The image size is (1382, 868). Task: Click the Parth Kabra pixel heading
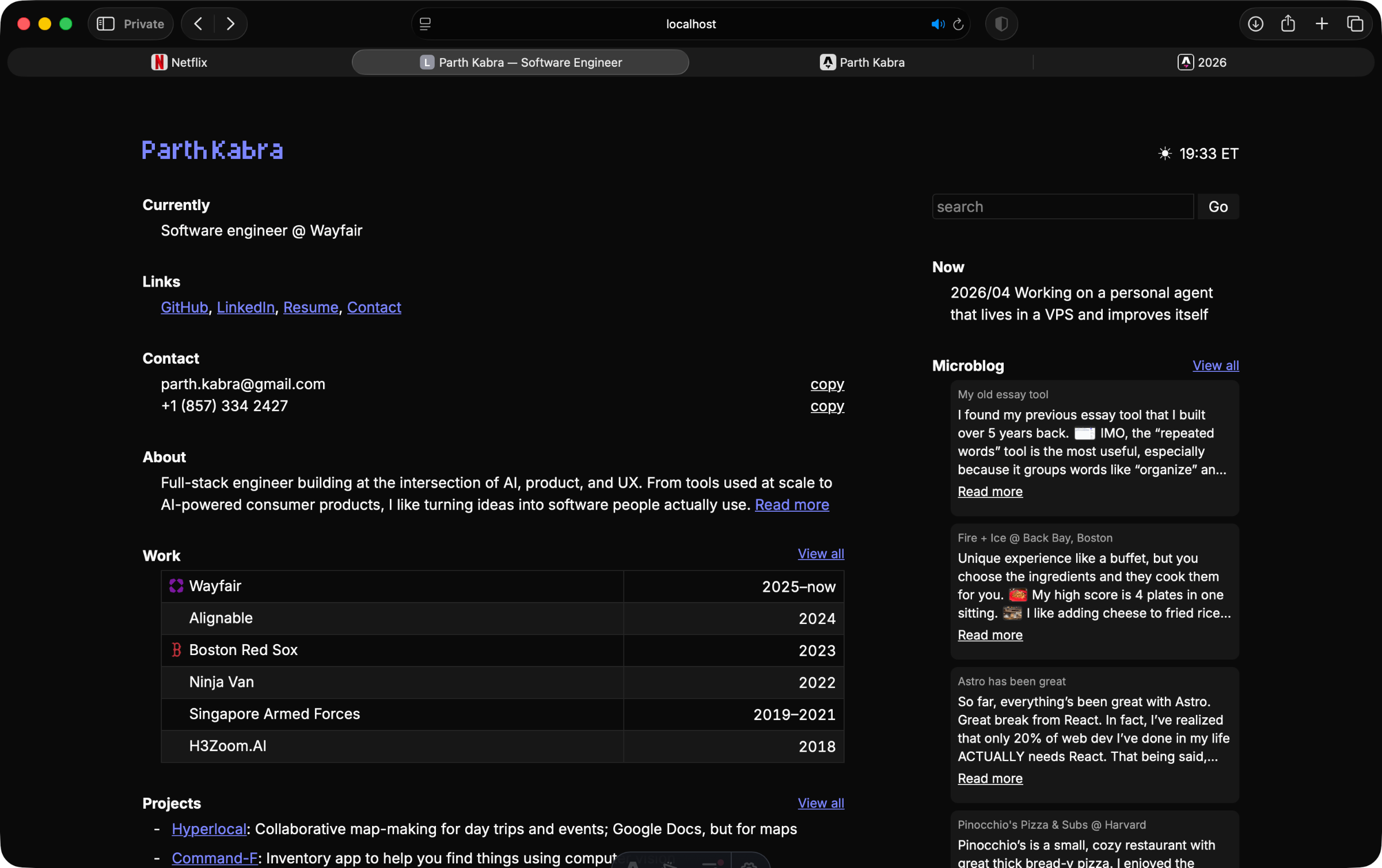[212, 150]
